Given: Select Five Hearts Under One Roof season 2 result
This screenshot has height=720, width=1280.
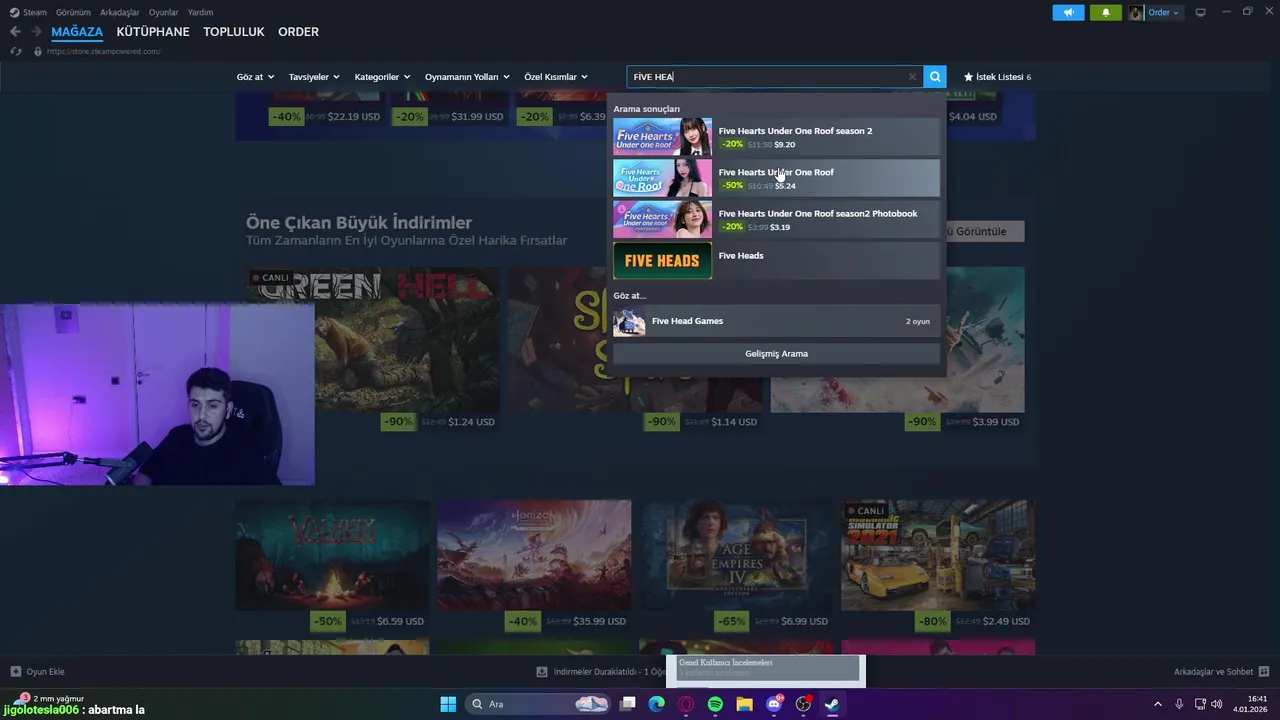Looking at the screenshot, I should pos(776,137).
